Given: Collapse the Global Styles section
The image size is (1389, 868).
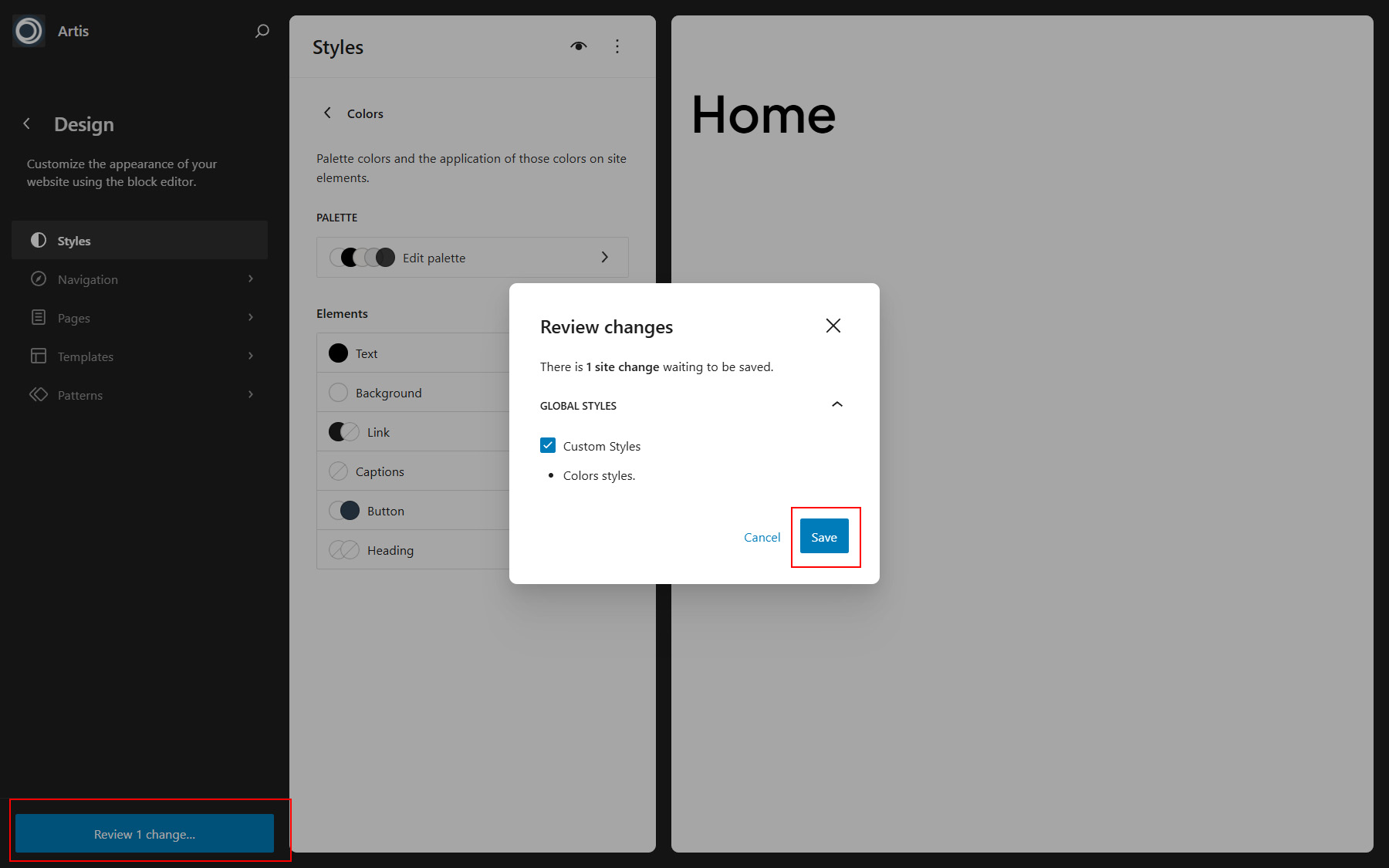Looking at the screenshot, I should coord(836,405).
